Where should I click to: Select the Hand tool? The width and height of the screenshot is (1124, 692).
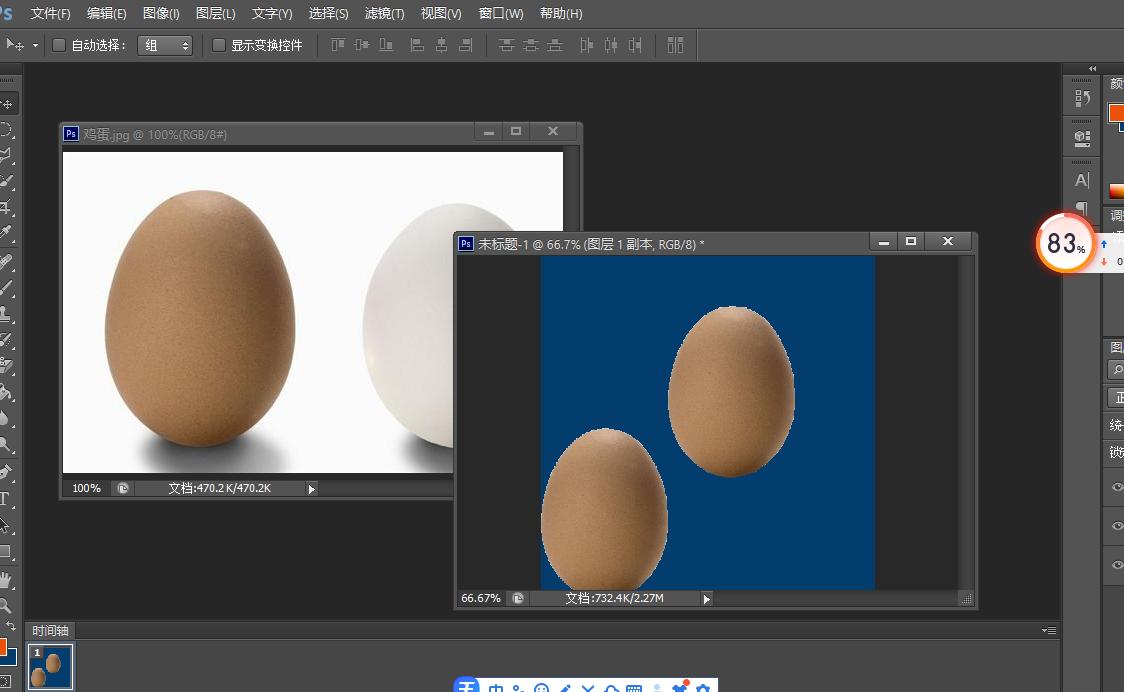(x=6, y=580)
